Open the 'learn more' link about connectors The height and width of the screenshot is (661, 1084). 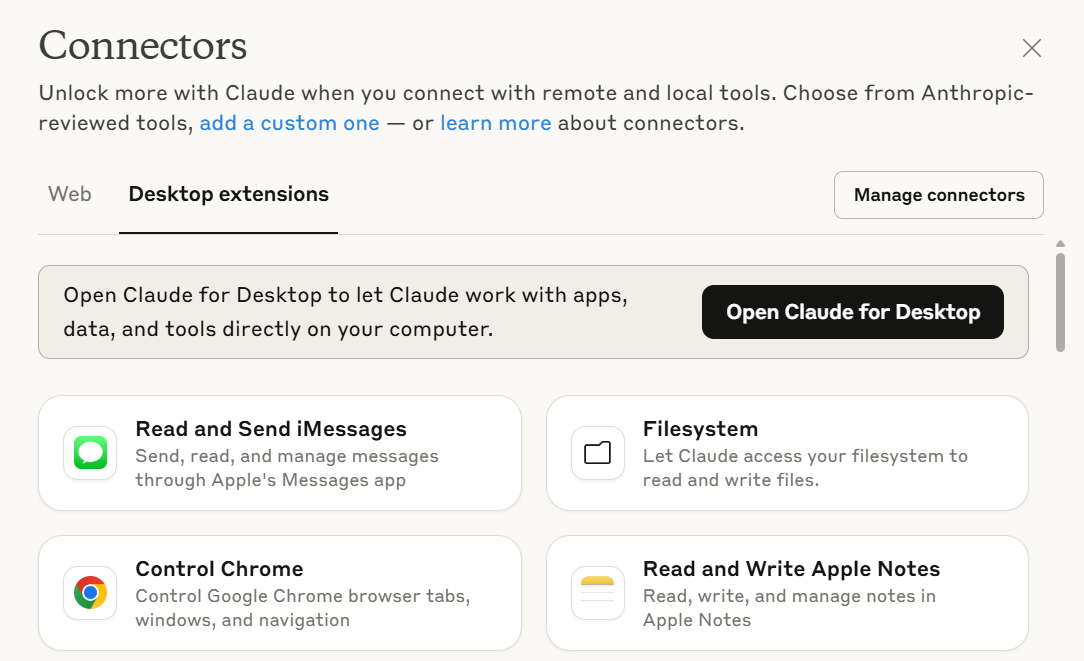point(496,123)
